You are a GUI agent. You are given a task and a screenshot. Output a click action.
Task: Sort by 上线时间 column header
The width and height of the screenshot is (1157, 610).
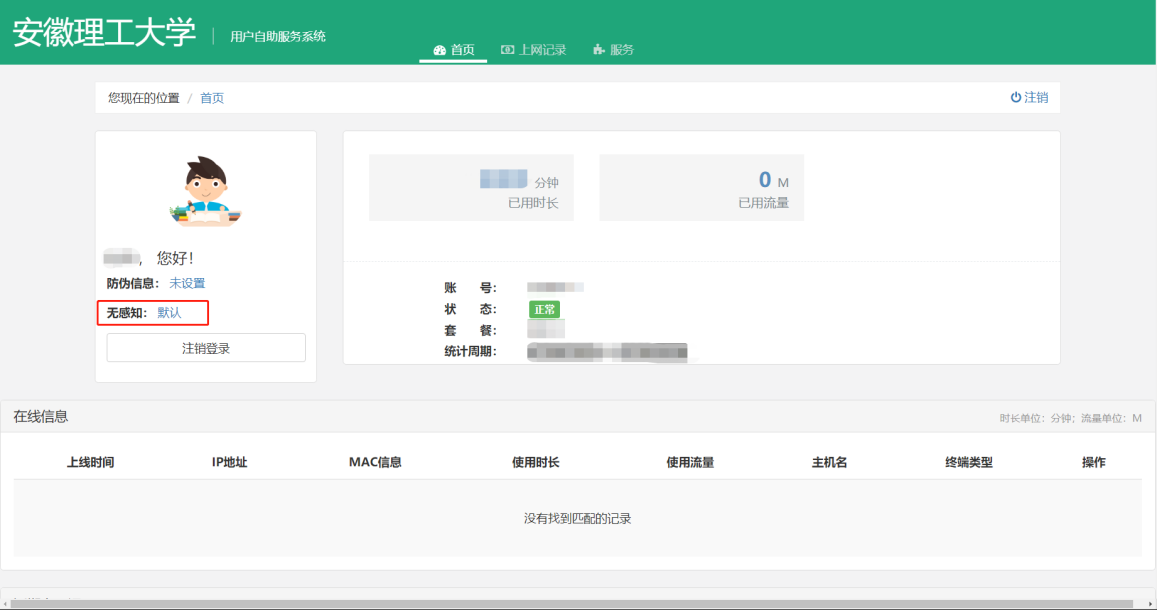pyautogui.click(x=90, y=463)
